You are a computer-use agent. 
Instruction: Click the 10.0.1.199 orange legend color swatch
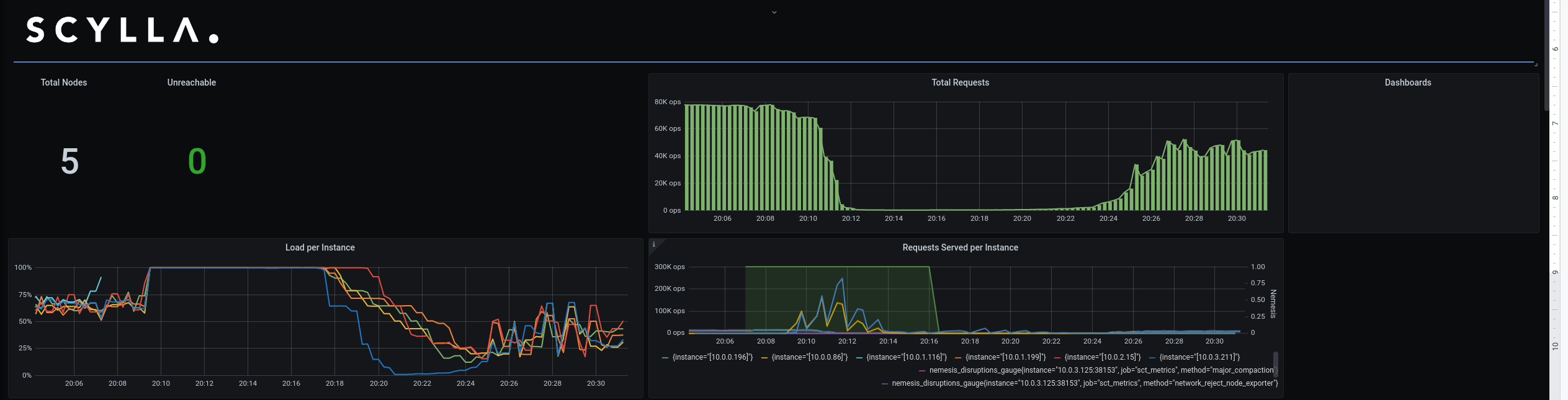[958, 358]
